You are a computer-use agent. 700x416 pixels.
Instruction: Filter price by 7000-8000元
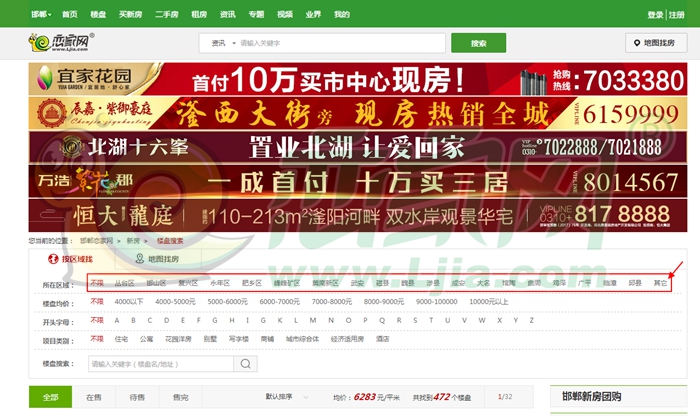click(332, 302)
